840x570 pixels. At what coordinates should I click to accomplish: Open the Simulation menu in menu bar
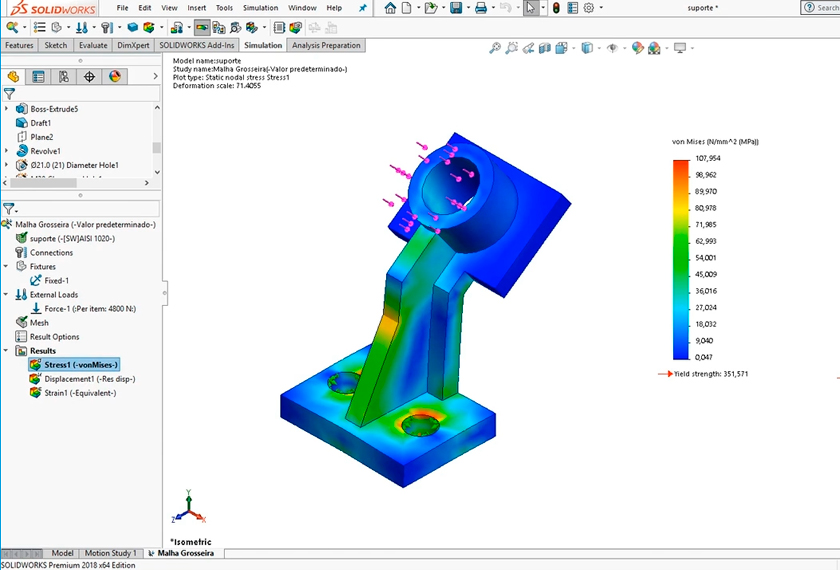click(x=260, y=8)
